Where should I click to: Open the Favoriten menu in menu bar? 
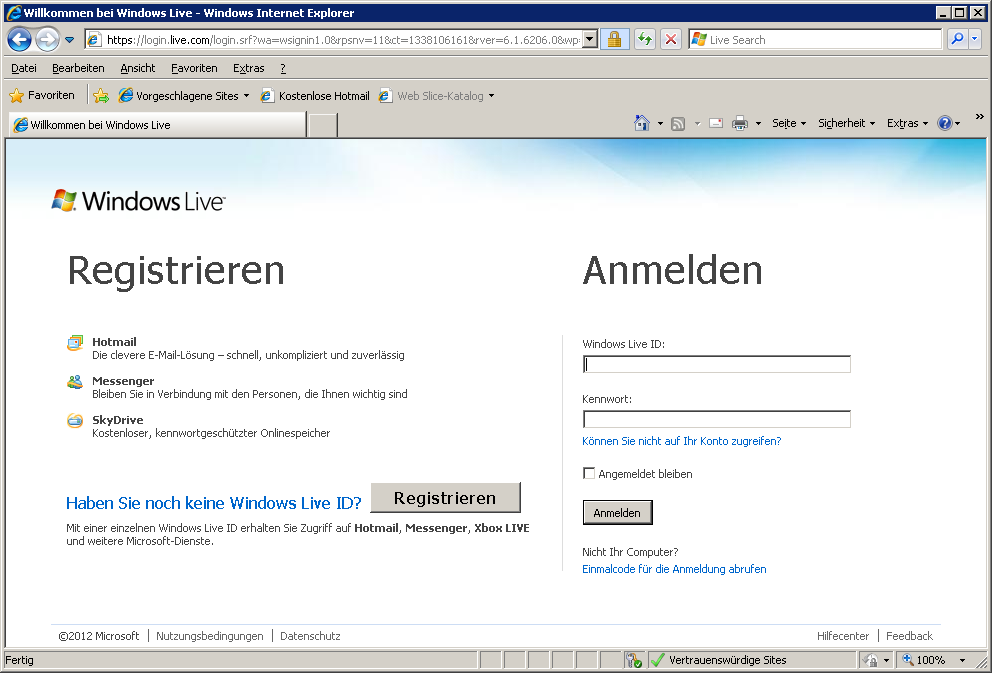click(194, 68)
